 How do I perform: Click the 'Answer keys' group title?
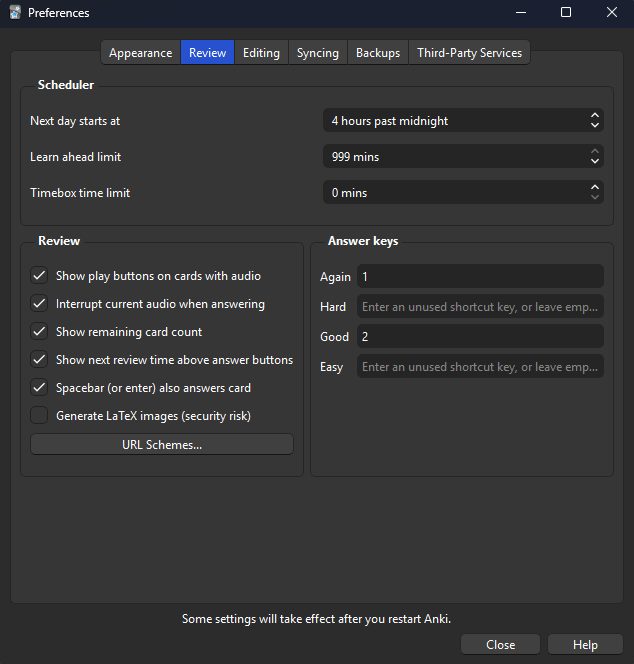363,241
